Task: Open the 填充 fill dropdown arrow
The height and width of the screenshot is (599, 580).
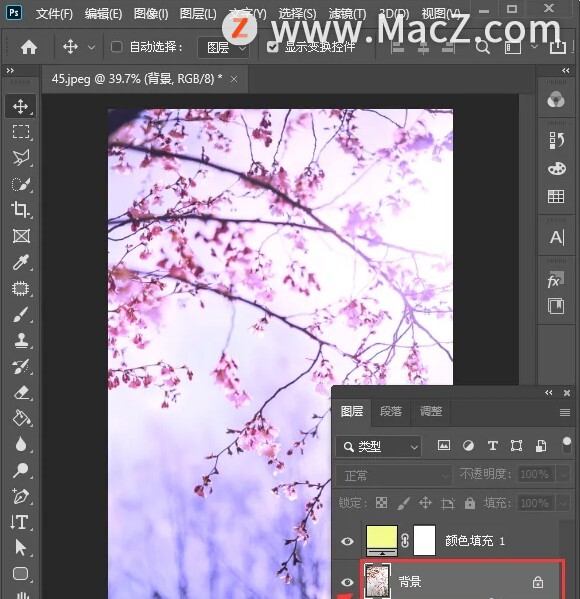Action: (x=564, y=503)
